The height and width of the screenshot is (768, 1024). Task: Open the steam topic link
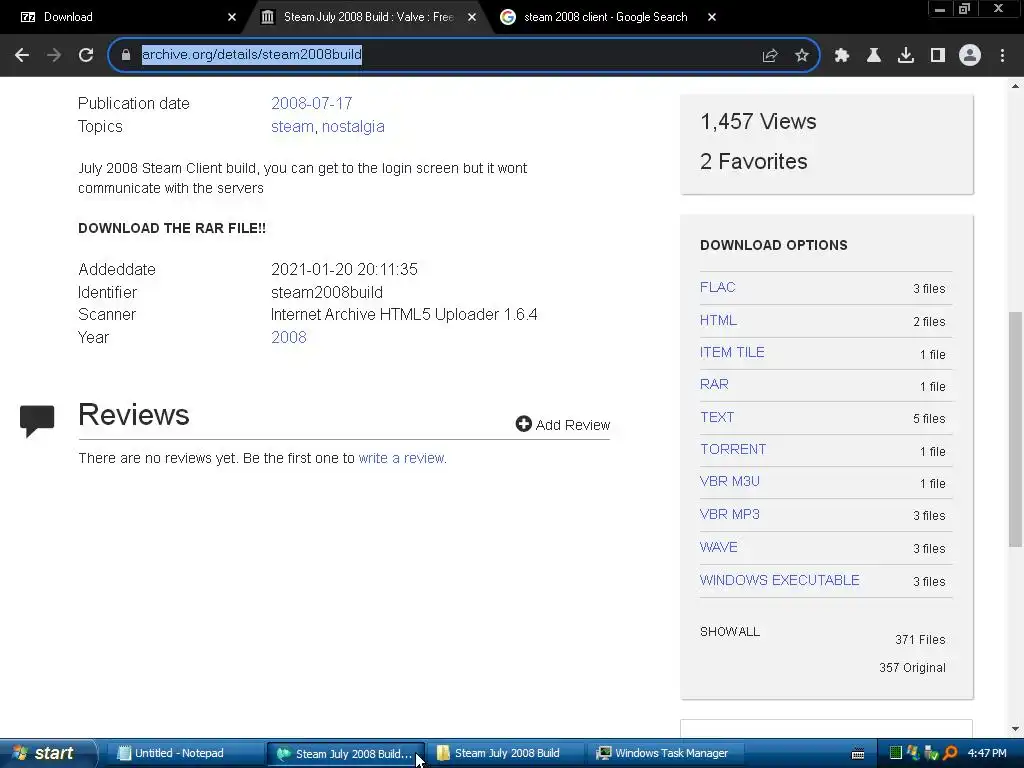pyautogui.click(x=292, y=126)
